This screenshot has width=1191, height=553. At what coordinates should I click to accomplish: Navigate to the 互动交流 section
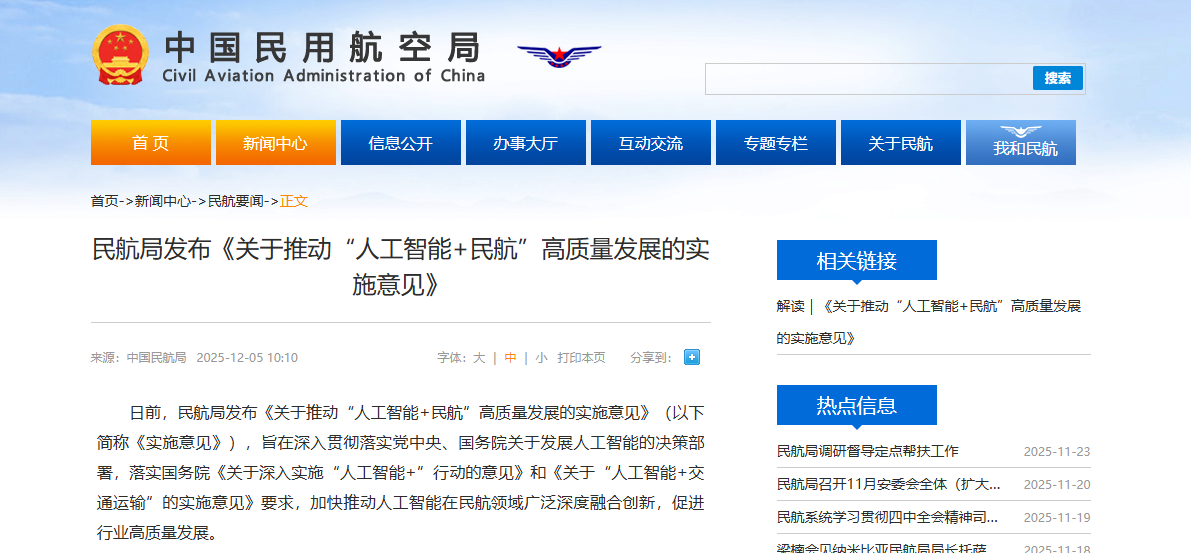coord(651,143)
